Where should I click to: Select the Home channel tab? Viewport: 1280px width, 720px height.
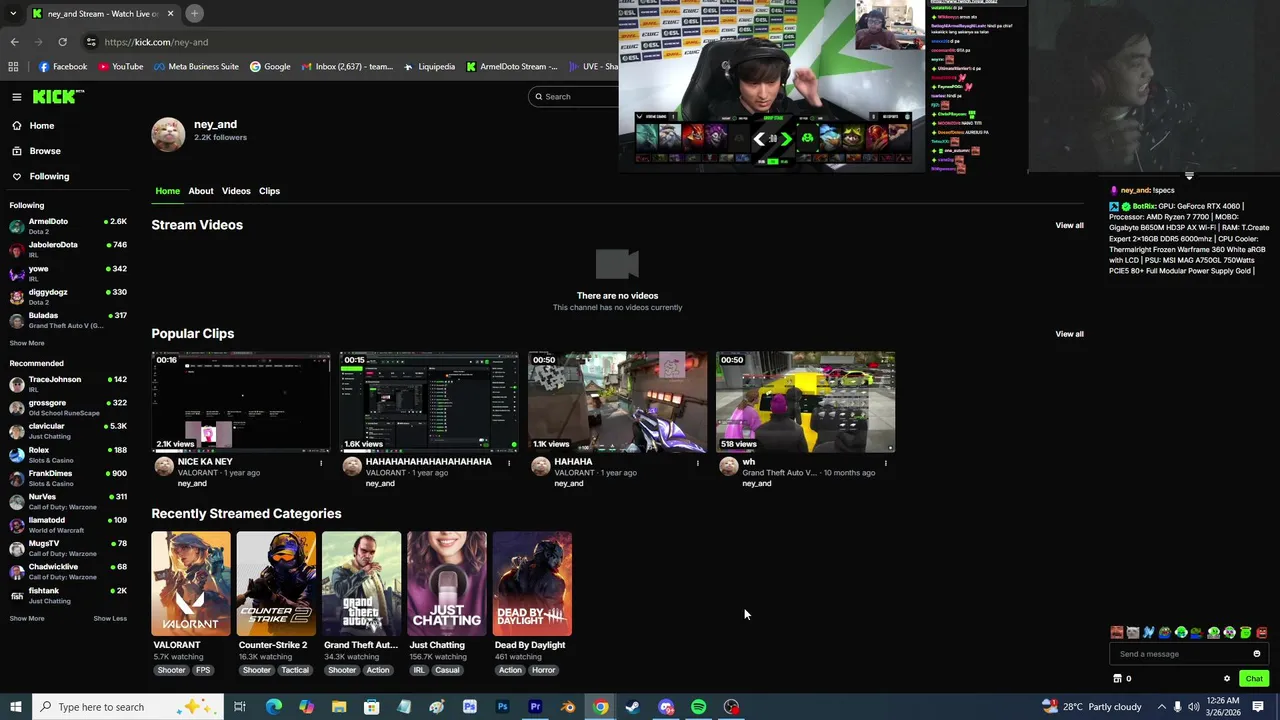[167, 191]
